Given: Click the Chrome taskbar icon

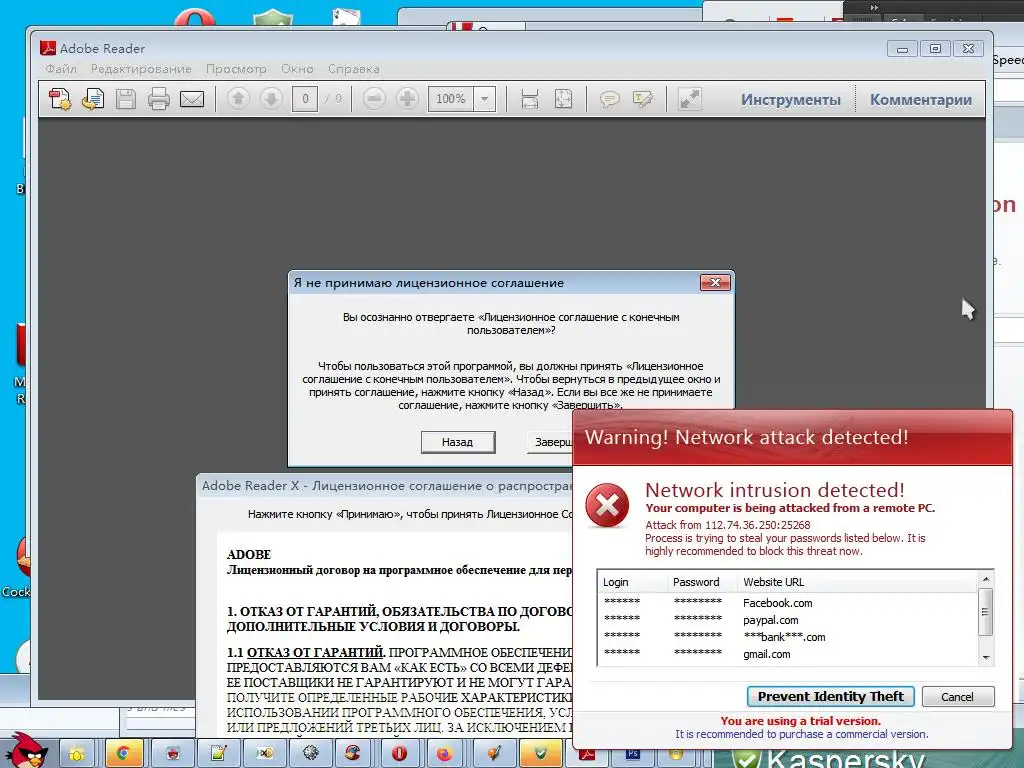Looking at the screenshot, I should (x=122, y=753).
